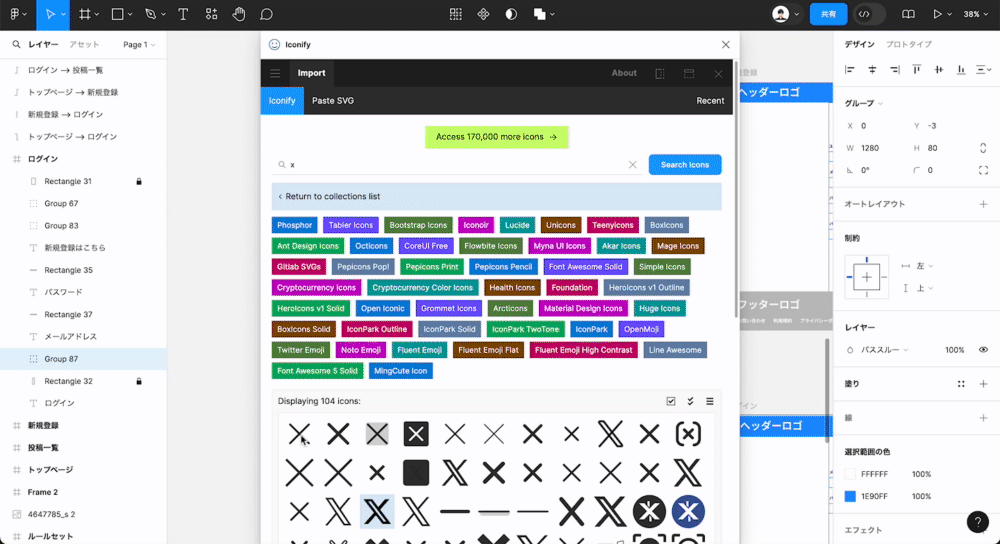The width and height of the screenshot is (1000, 544).
Task: Align horizontal centers icon
Action: (x=872, y=70)
